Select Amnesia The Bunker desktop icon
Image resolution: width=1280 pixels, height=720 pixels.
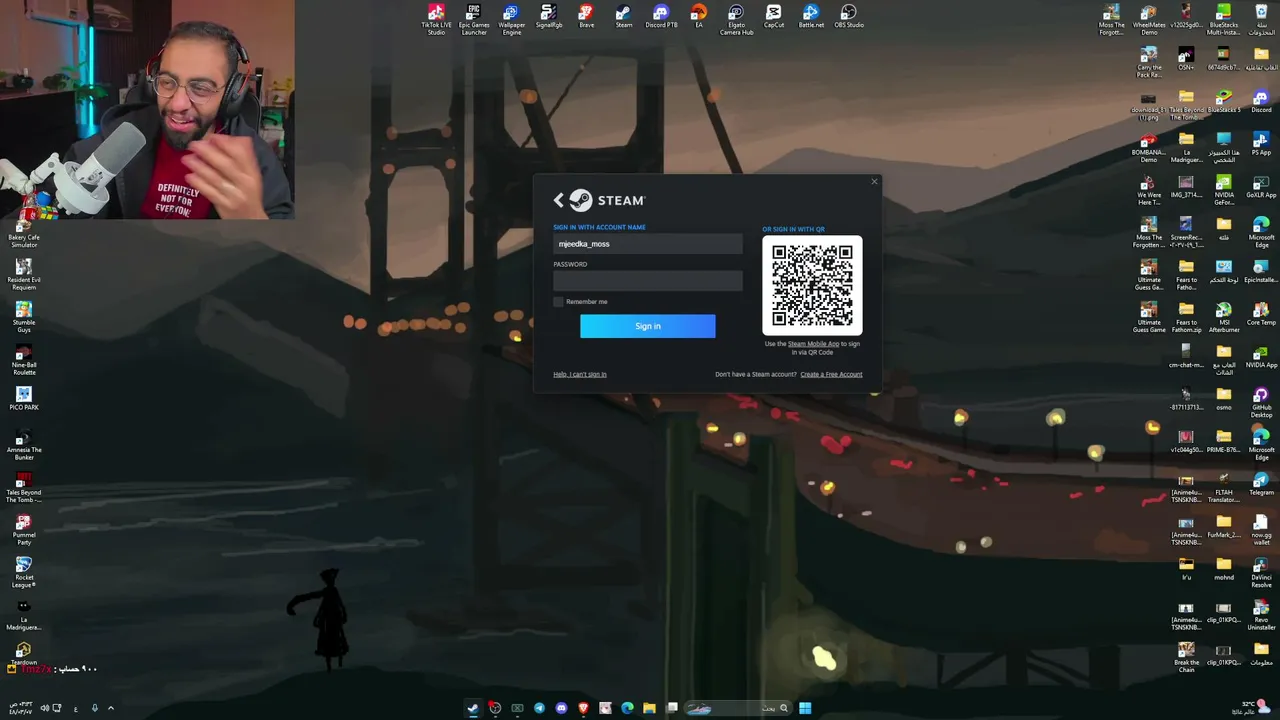24,445
